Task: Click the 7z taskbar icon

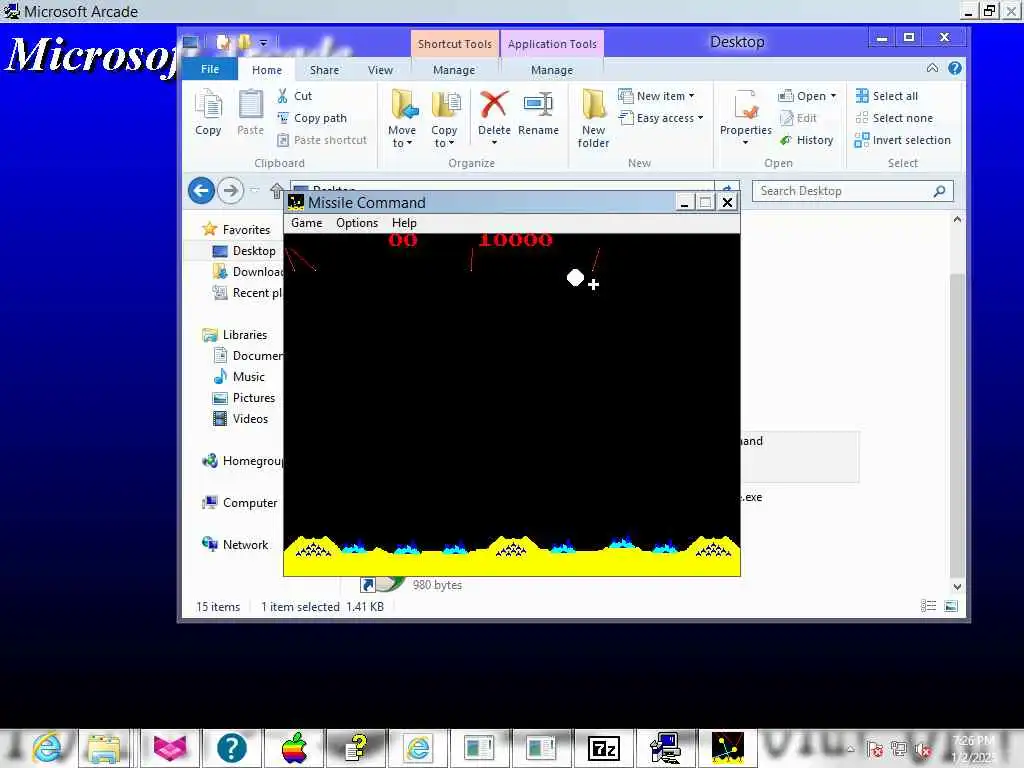Action: coord(603,748)
